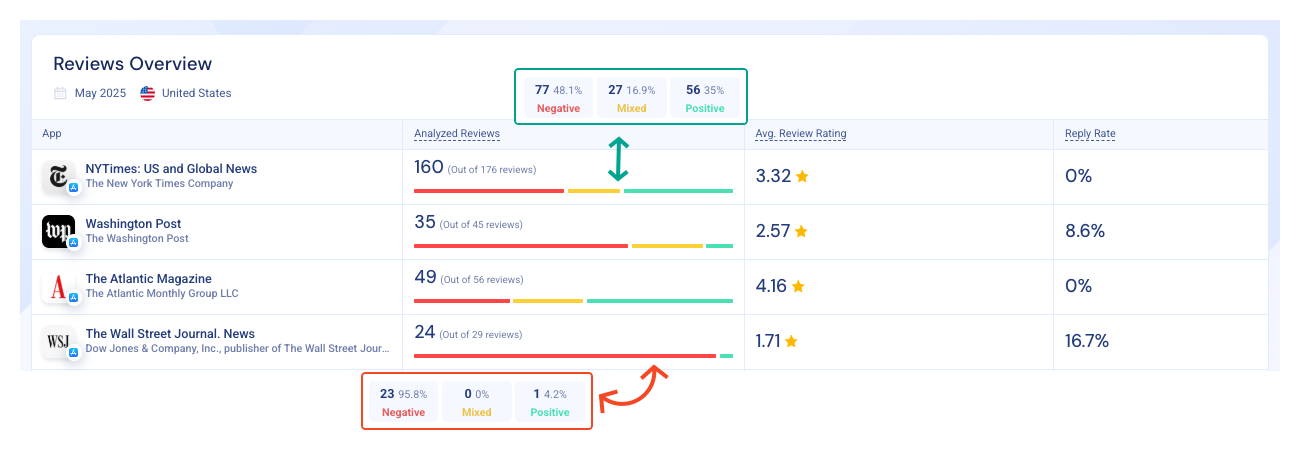Click the Reply Rate column header
Screen dimensions: 1300x450
[x=1090, y=134]
